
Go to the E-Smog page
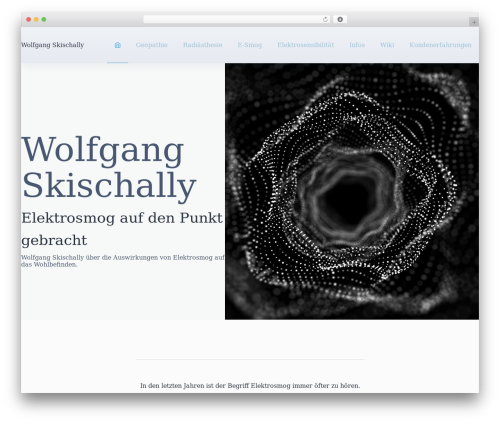[250, 45]
